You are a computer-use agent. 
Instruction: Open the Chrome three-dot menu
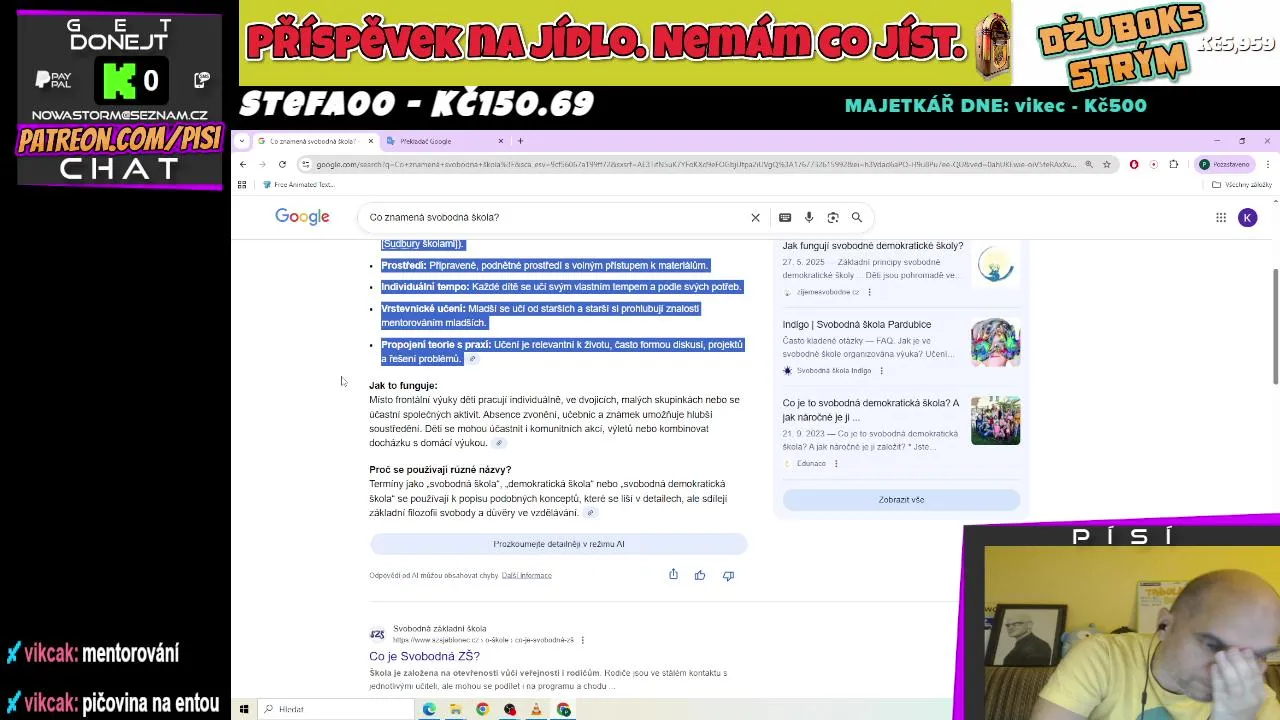click(1267, 164)
